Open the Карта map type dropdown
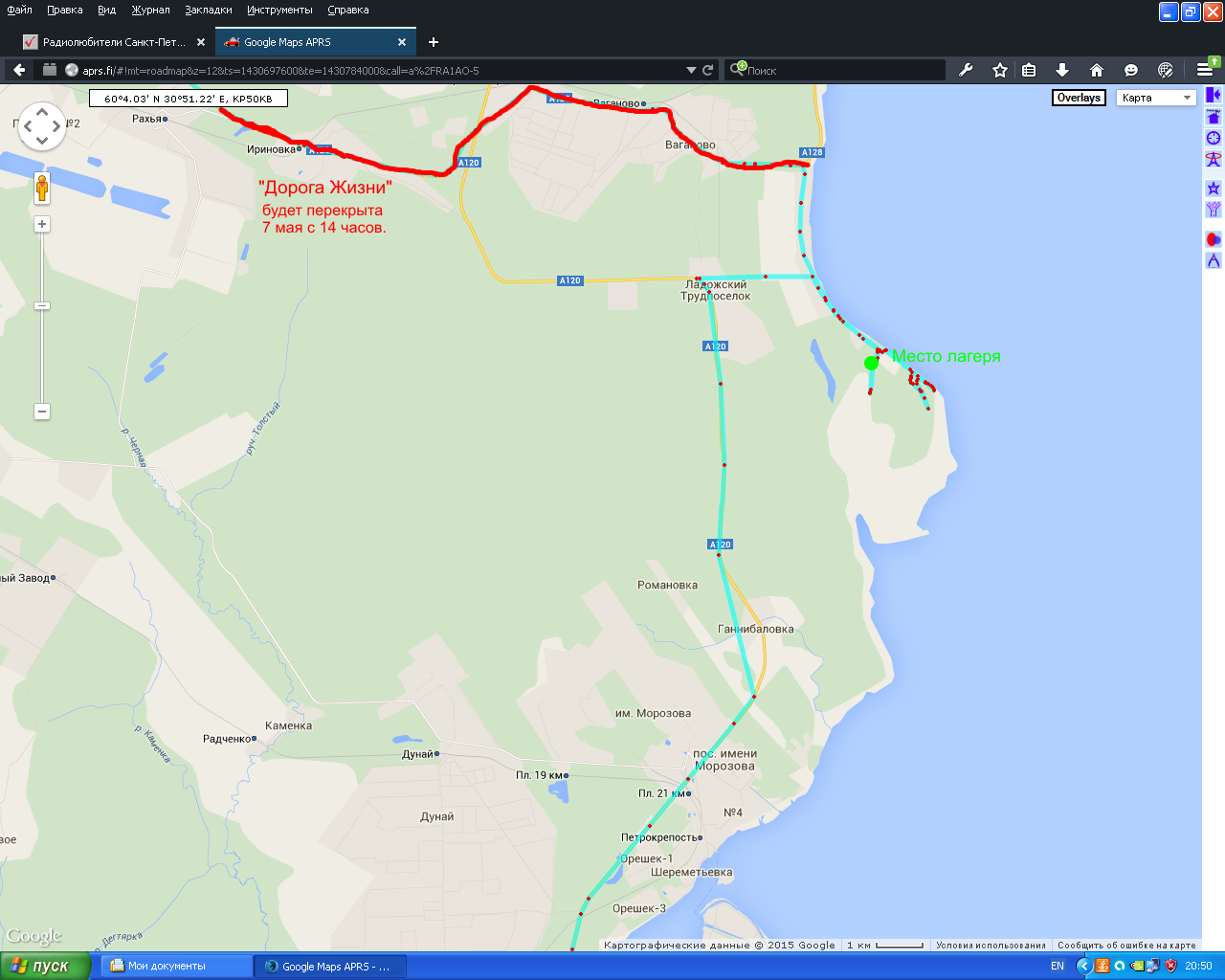This screenshot has height=980, width=1225. coord(1156,98)
